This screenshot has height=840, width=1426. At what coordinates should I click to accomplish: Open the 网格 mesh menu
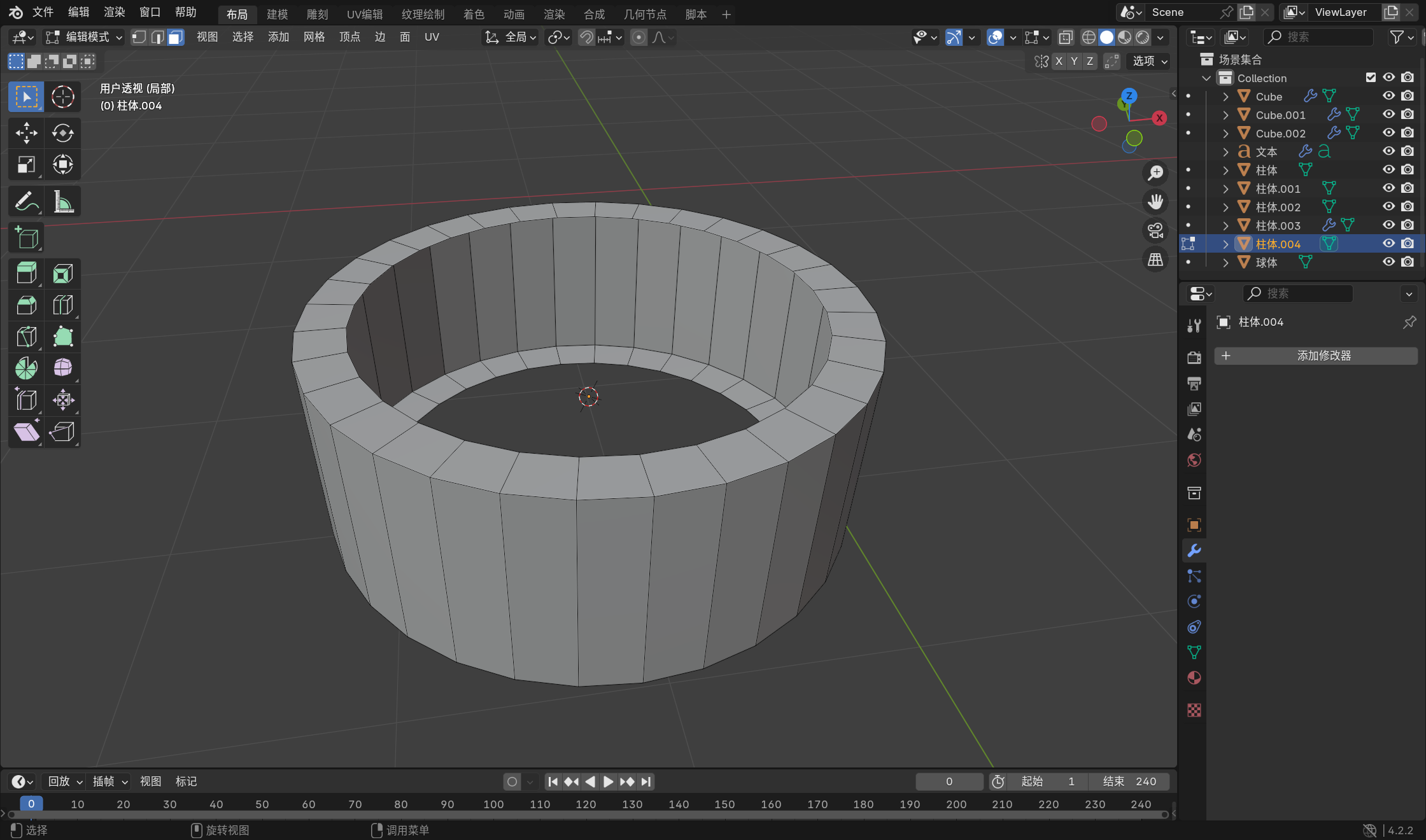pyautogui.click(x=314, y=38)
